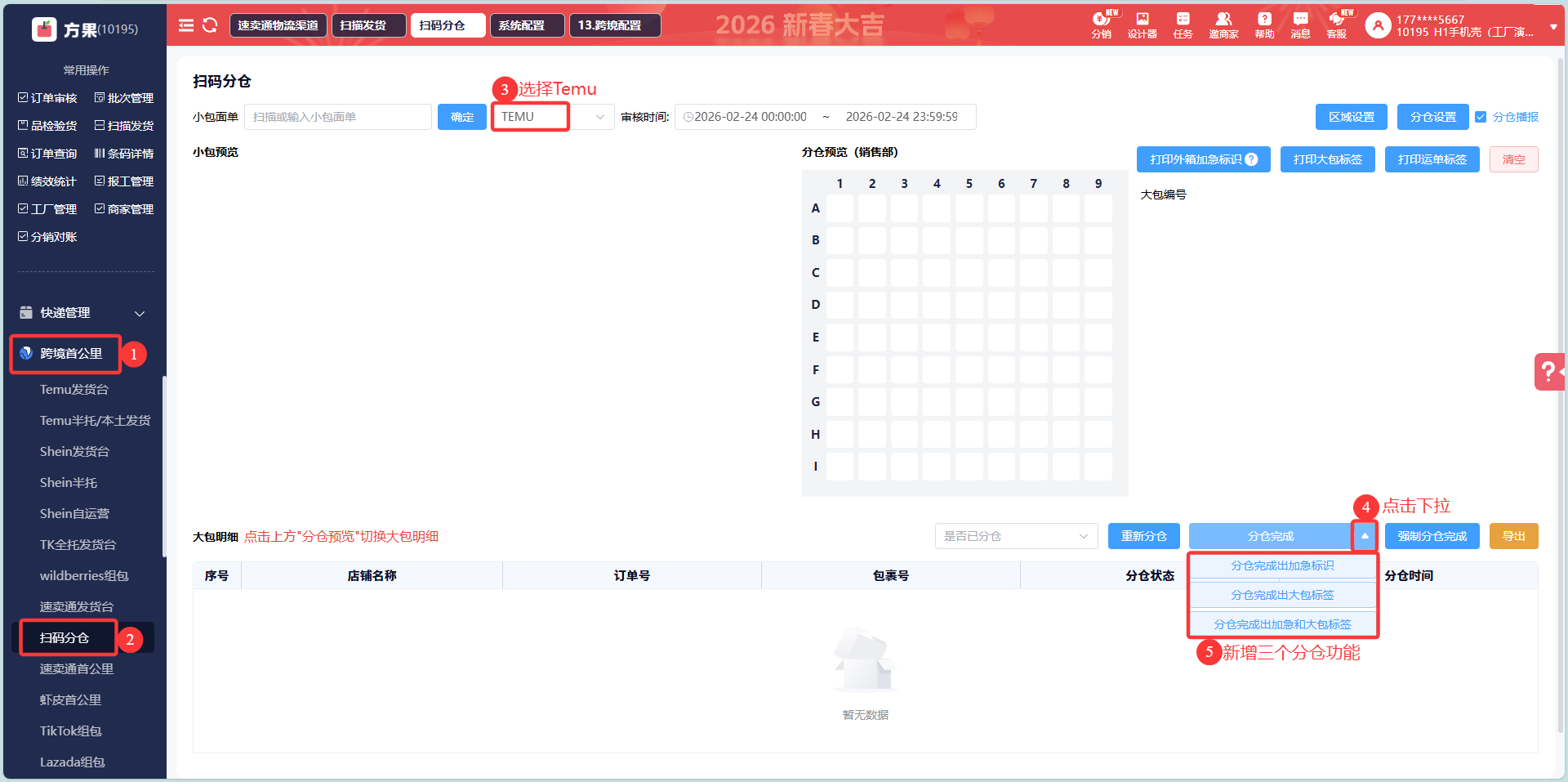Open 批次管理 shortcut in sidebar
The width and height of the screenshot is (1568, 782).
(124, 98)
